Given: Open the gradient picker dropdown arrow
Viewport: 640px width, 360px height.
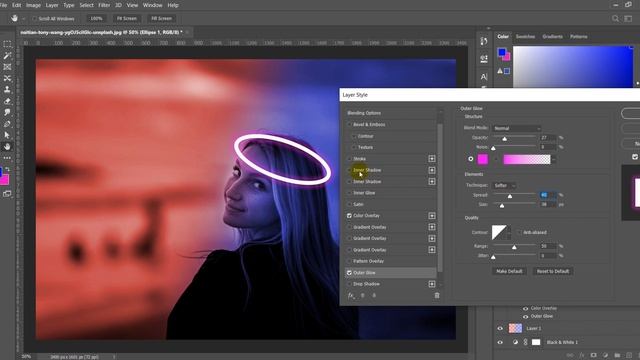Looking at the screenshot, I should pyautogui.click(x=554, y=160).
